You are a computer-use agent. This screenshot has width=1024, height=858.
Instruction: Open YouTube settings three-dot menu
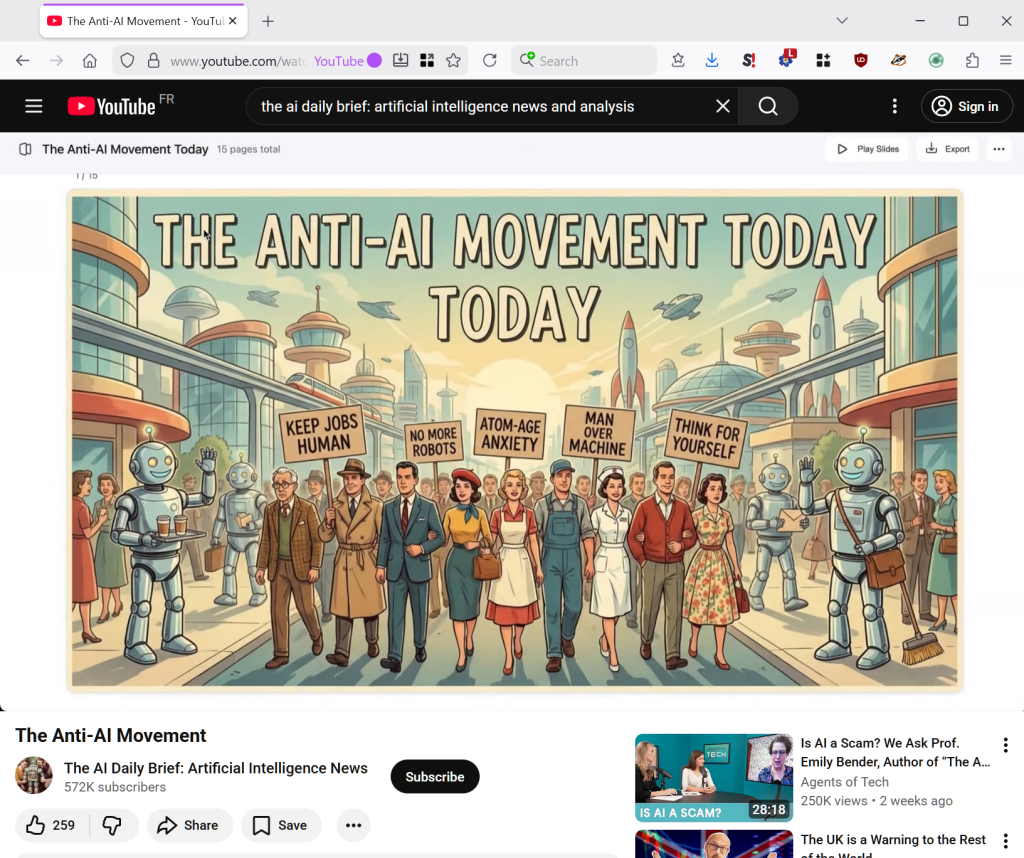pos(895,106)
